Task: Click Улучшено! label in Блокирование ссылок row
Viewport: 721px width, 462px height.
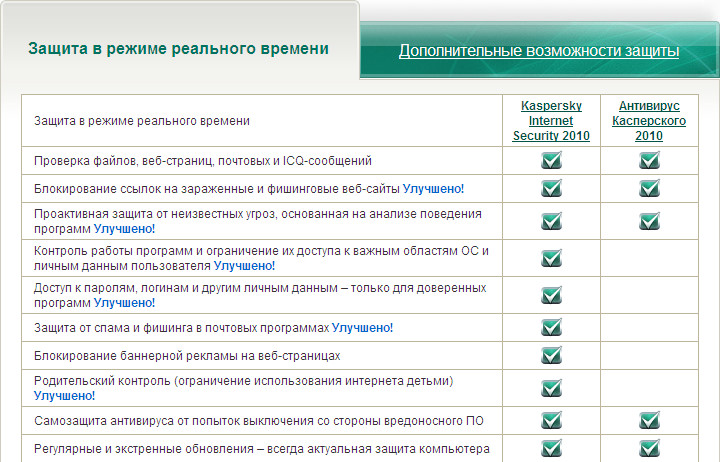Action: click(433, 189)
